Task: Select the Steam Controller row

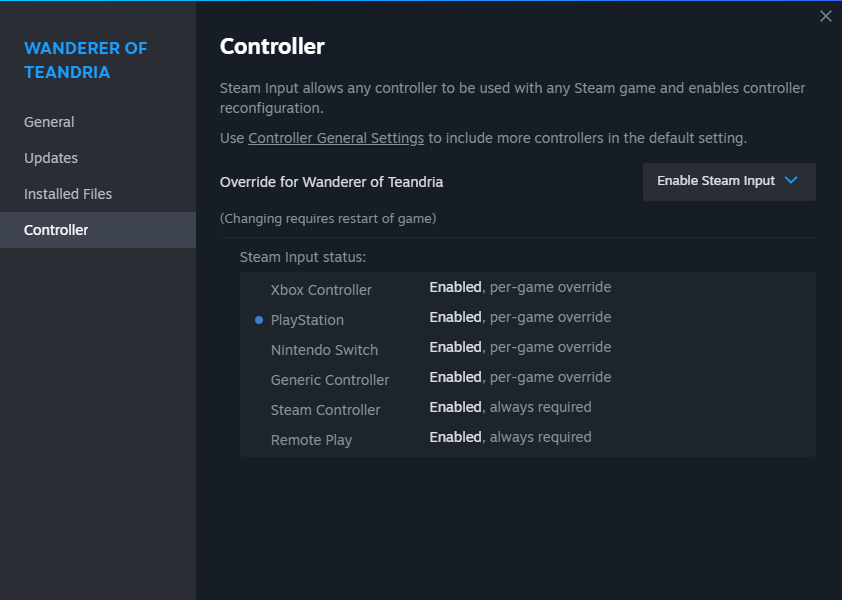Action: tap(325, 410)
